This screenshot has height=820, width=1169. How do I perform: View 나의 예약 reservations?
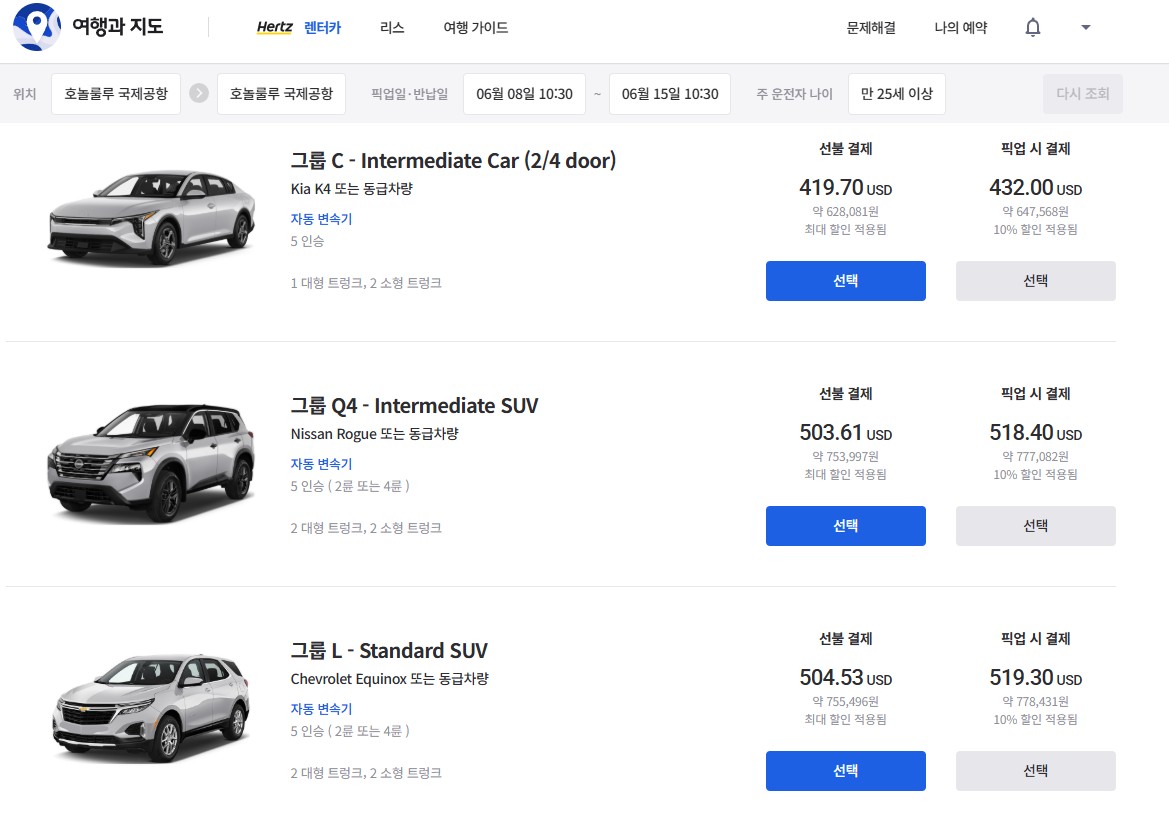click(x=961, y=28)
